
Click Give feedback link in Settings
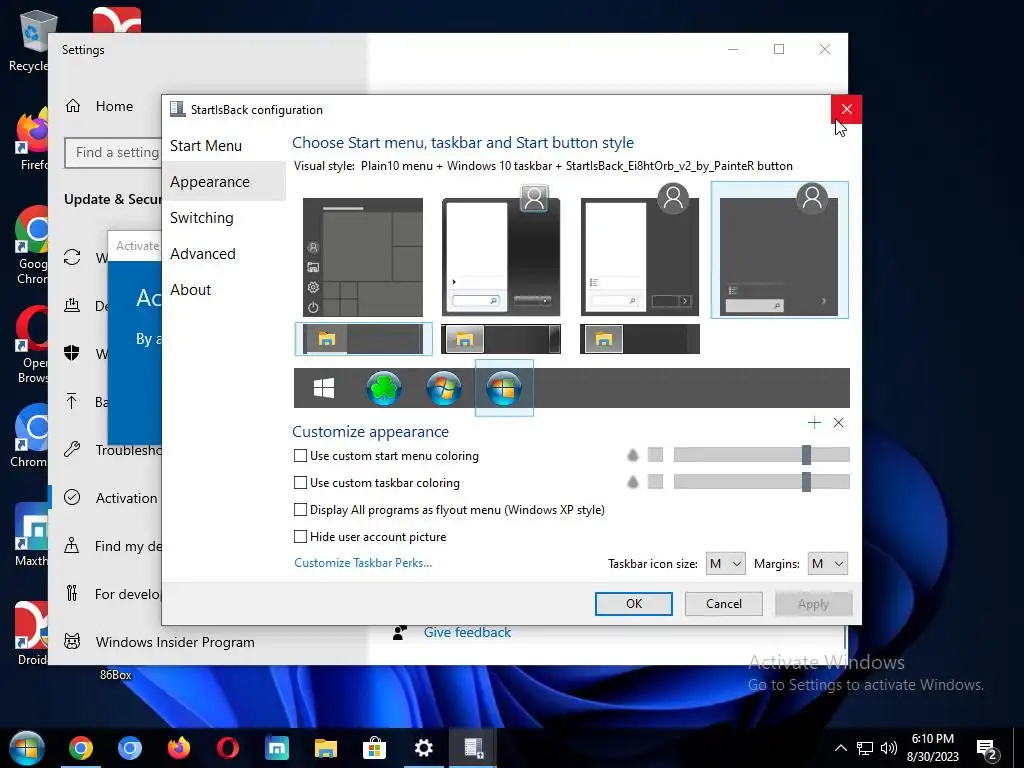click(467, 632)
